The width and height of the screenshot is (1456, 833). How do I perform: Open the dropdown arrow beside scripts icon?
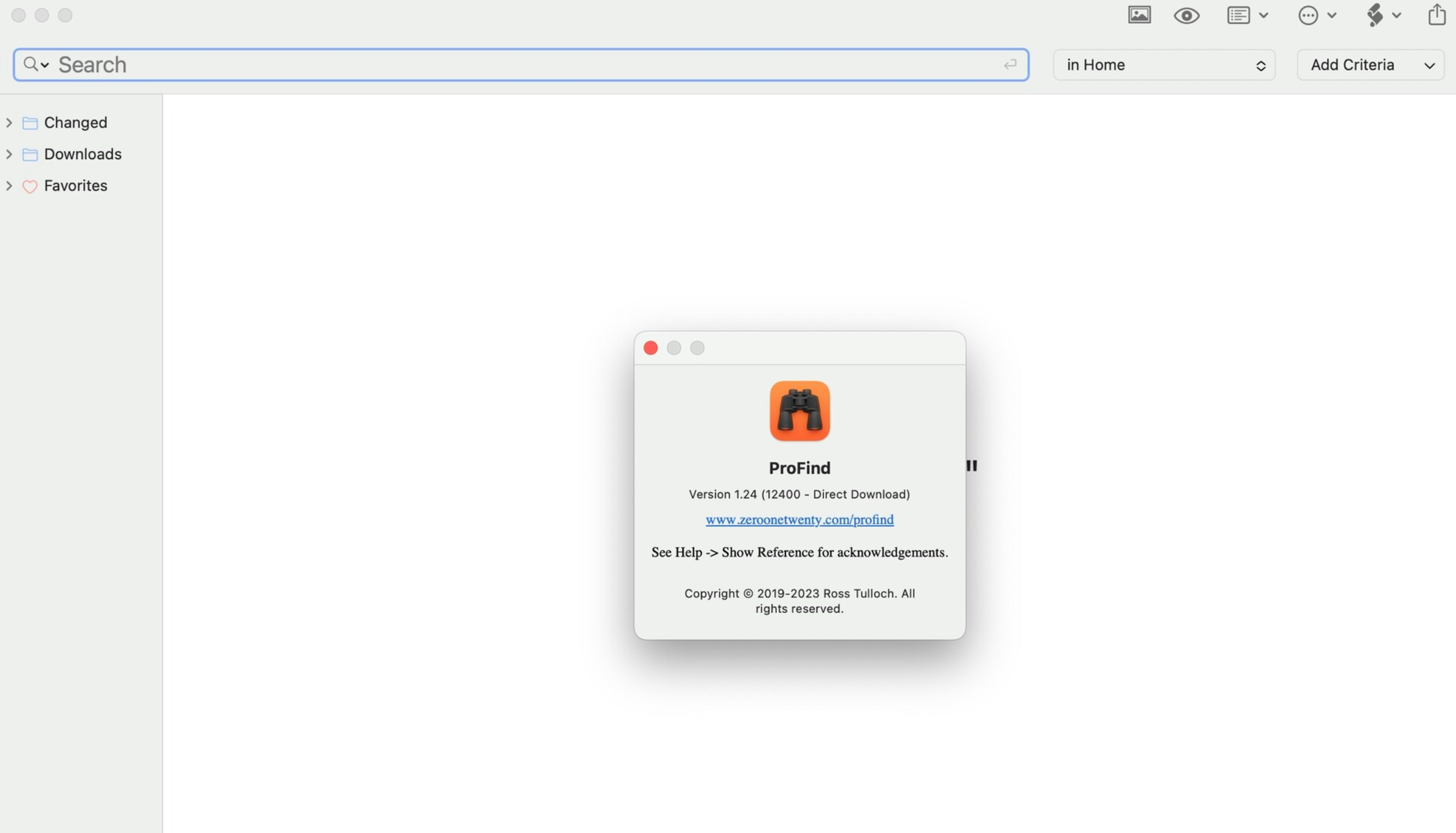coord(1396,16)
